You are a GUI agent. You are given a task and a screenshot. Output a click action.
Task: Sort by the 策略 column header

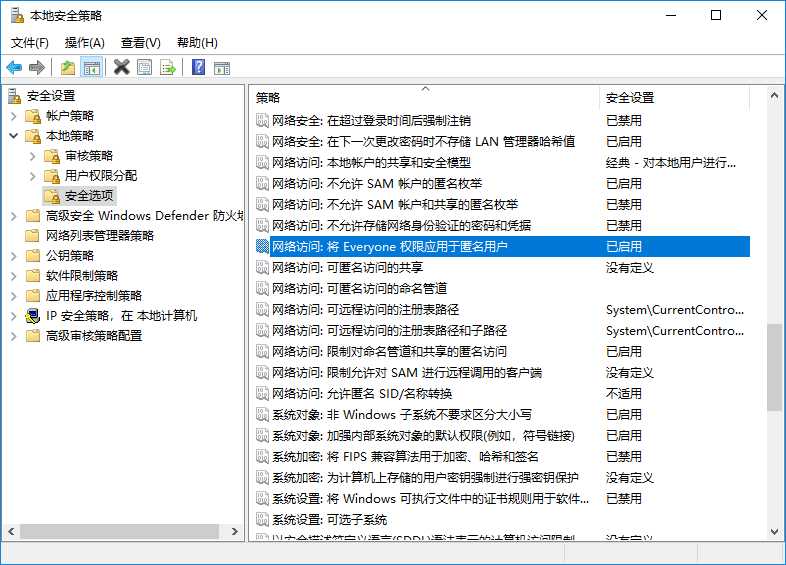(x=425, y=98)
